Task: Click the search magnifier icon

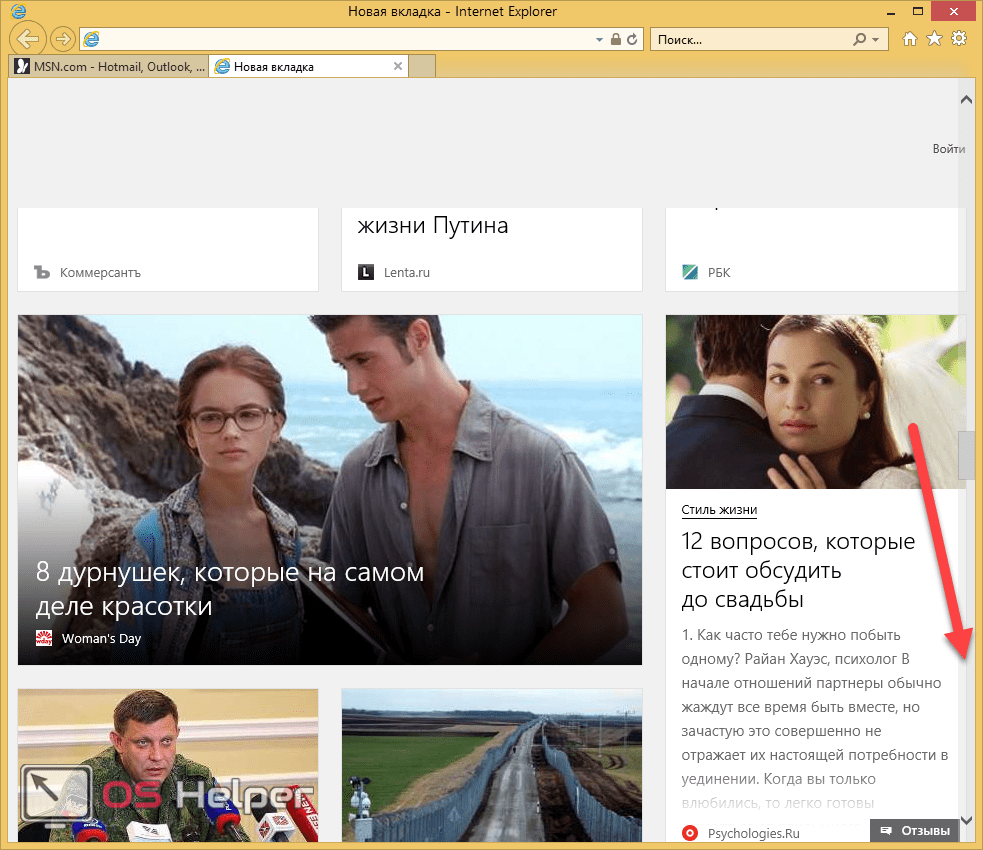Action: [859, 39]
